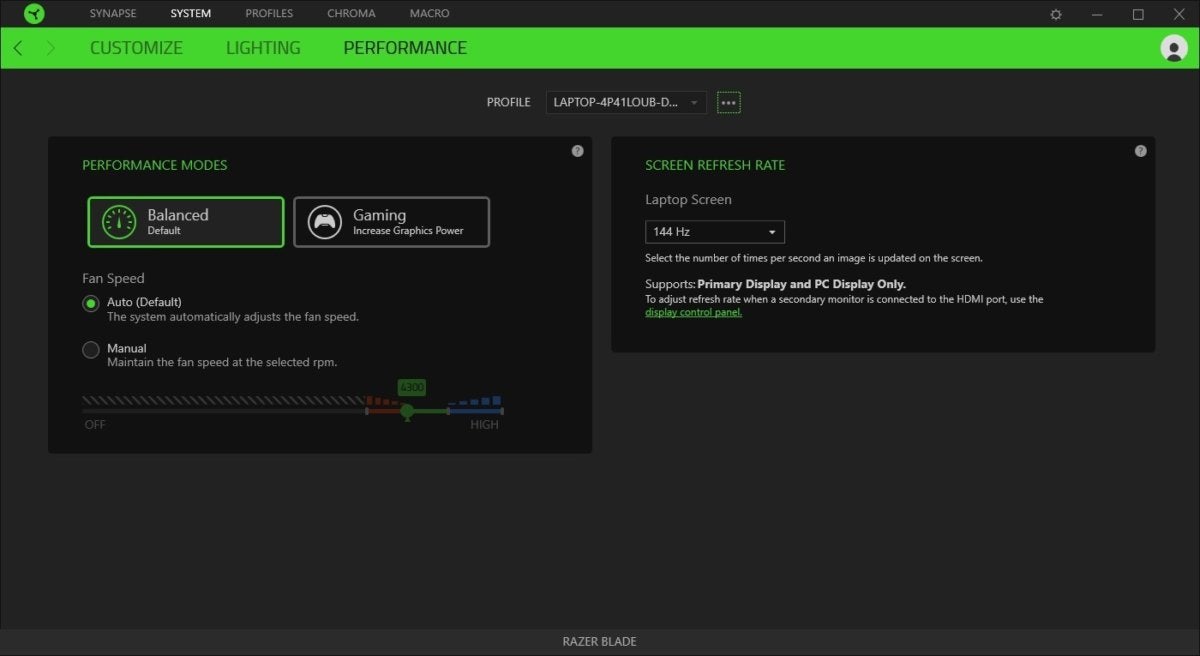
Task: Minimize the Synapse window
Action: click(1098, 14)
